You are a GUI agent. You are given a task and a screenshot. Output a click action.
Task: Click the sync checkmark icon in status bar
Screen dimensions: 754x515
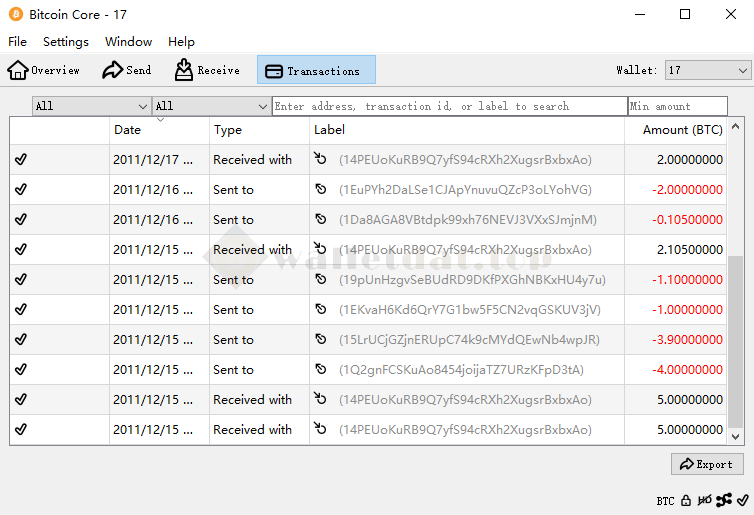point(742,500)
